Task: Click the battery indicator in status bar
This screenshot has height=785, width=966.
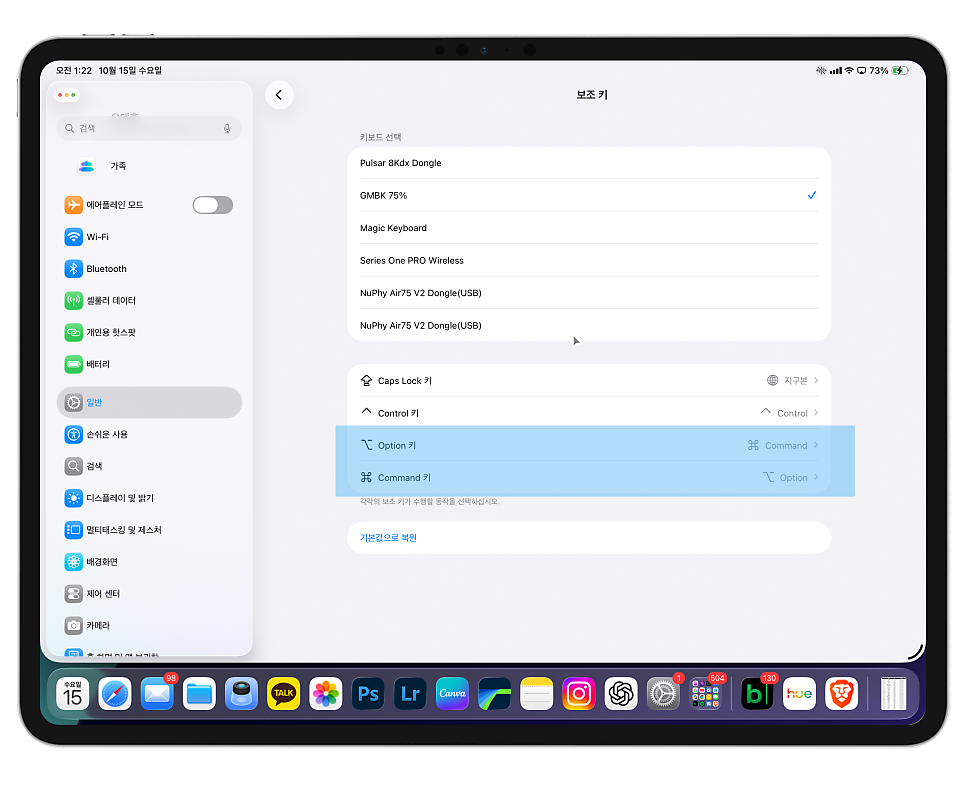Action: pyautogui.click(x=900, y=71)
